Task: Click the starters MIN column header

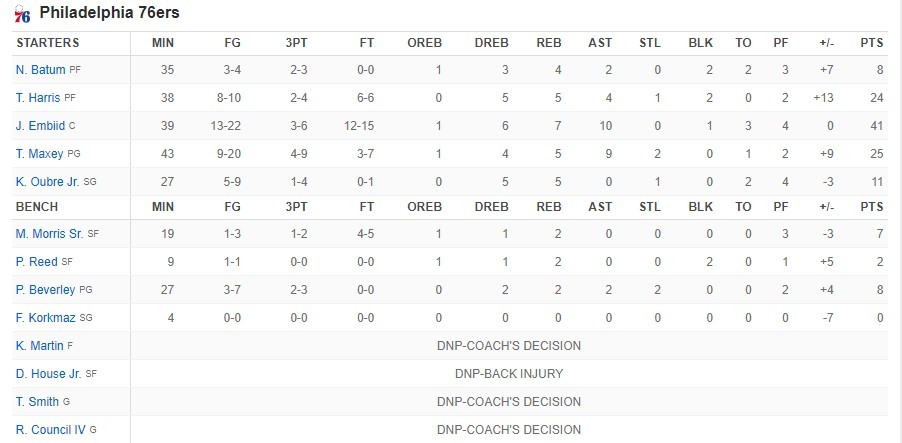Action: click(163, 43)
